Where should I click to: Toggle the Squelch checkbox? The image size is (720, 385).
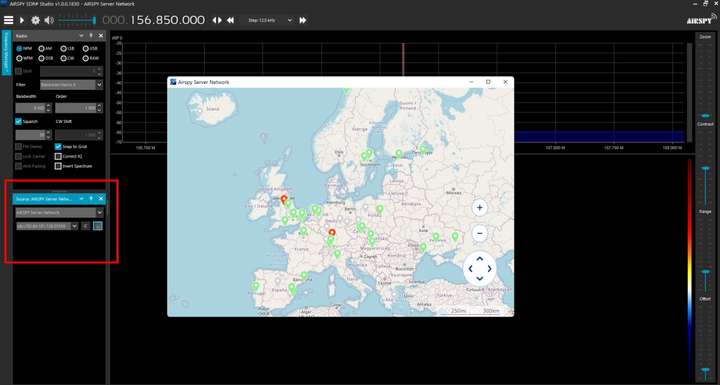click(x=18, y=121)
